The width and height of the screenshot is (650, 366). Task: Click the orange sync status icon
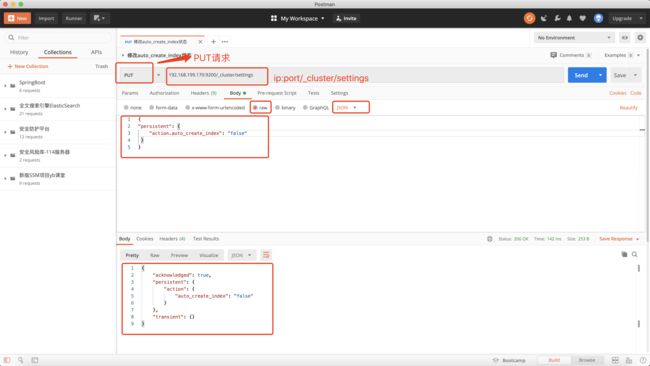click(x=529, y=18)
